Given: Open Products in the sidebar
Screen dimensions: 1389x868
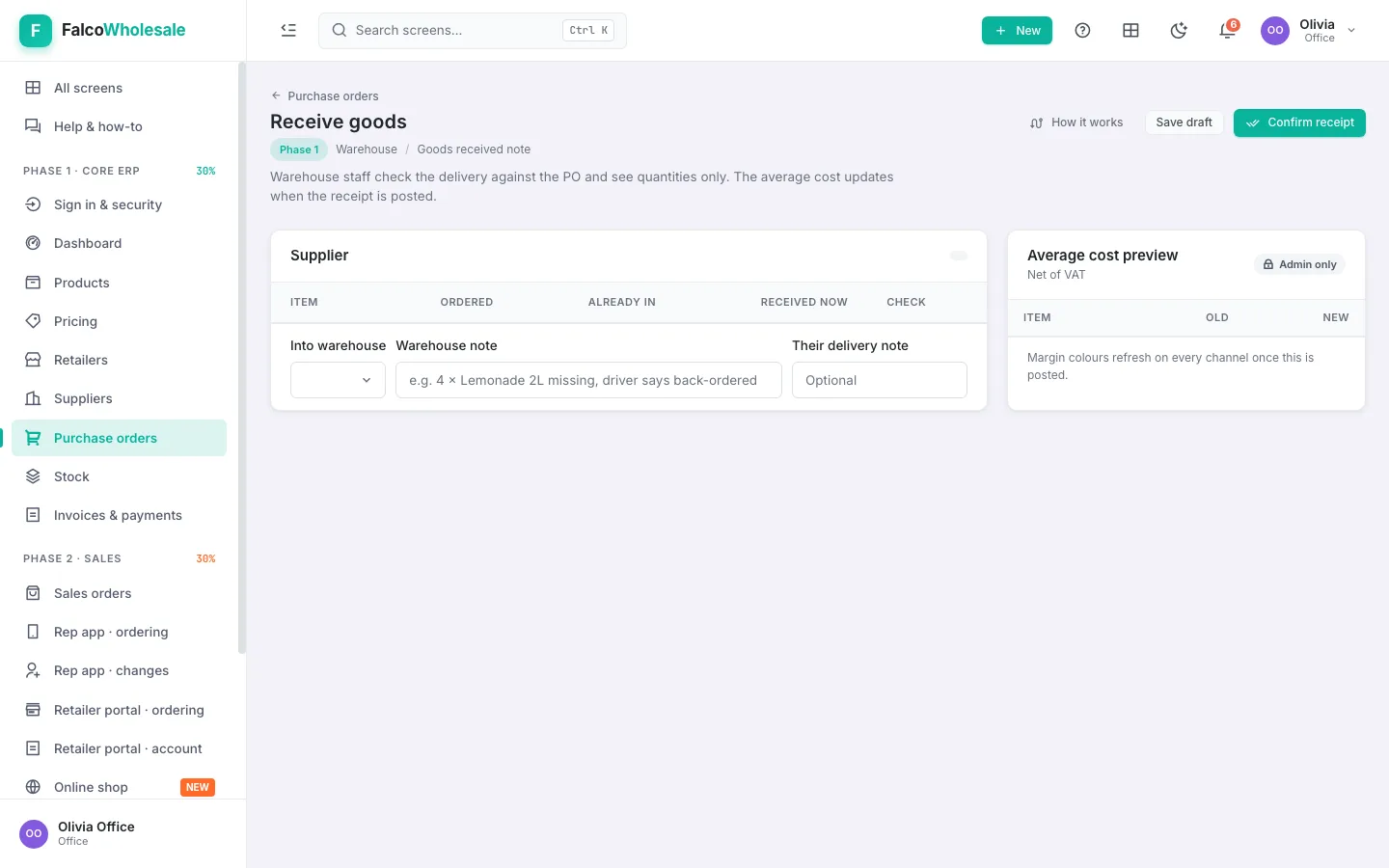Looking at the screenshot, I should click(119, 283).
